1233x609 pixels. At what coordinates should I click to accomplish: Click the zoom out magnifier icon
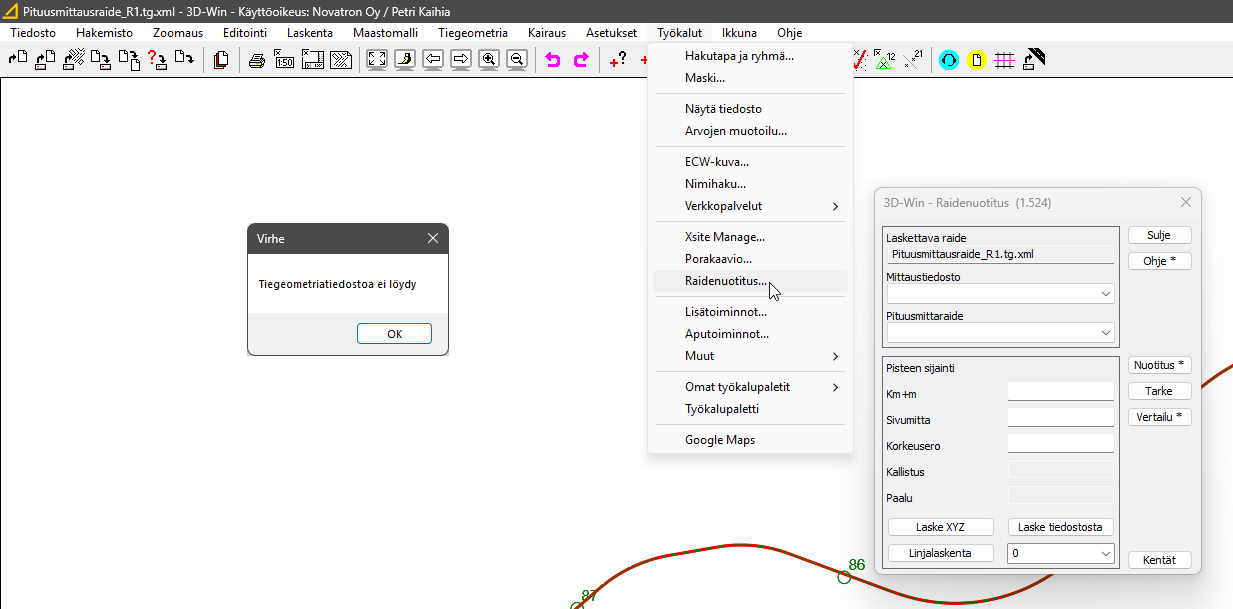517,60
